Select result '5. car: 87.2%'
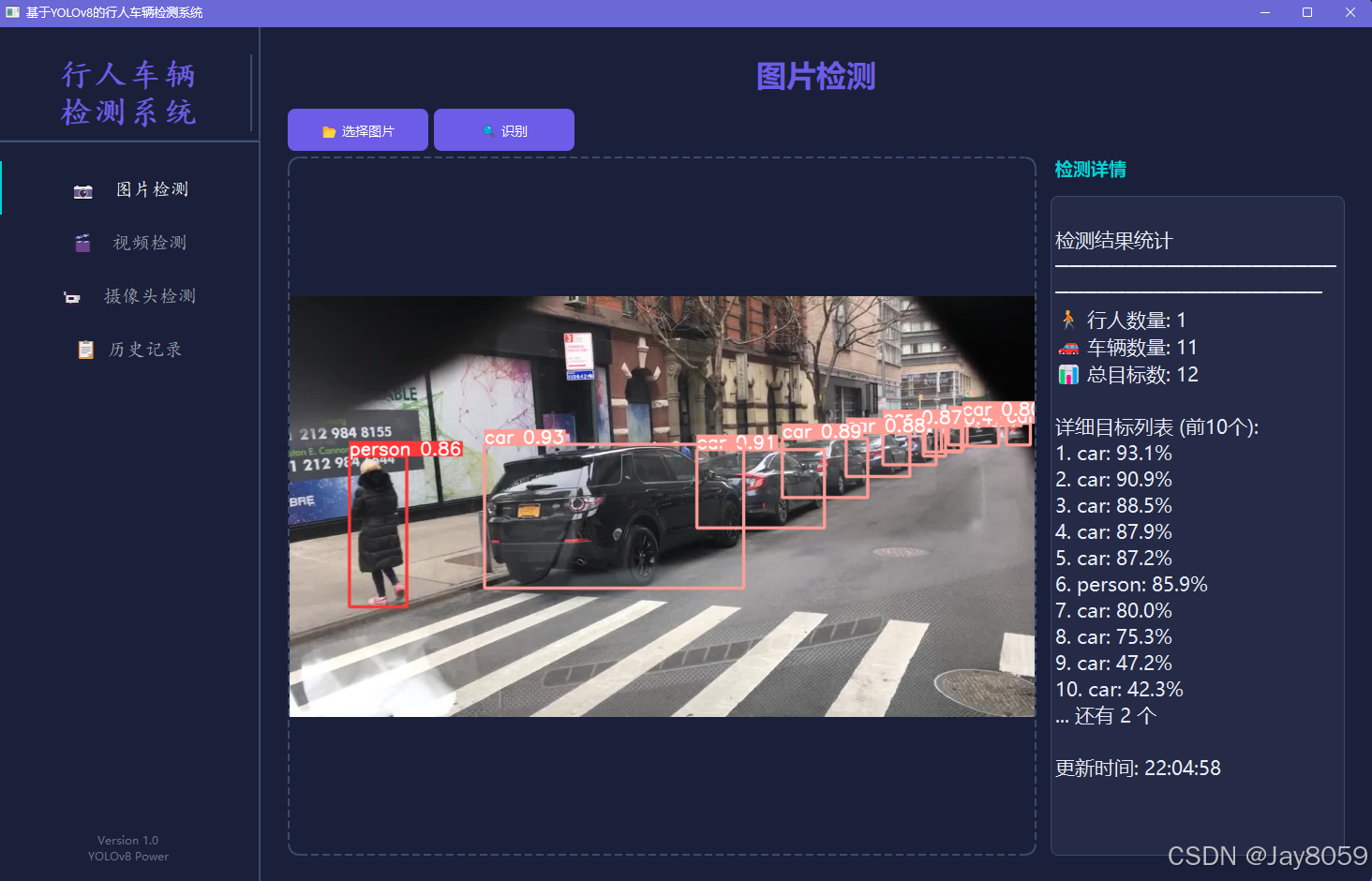Screen dimensions: 1372x881 [1113, 559]
